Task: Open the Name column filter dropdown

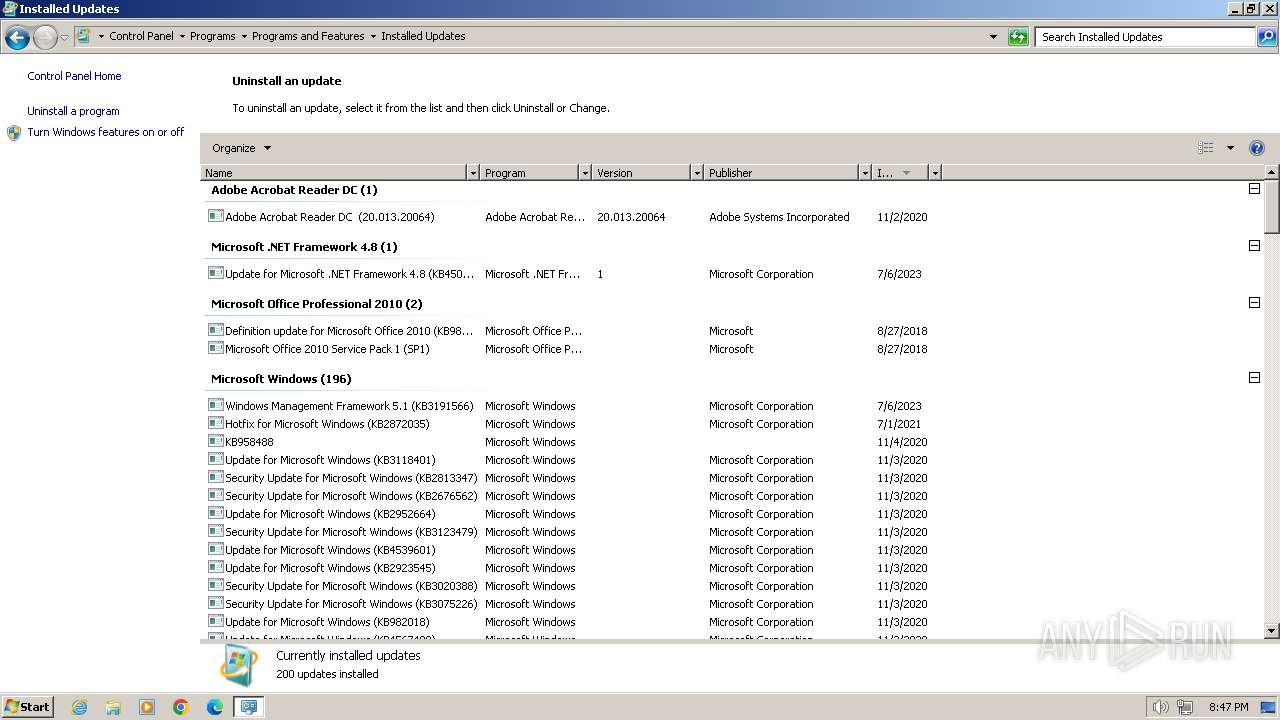Action: pyautogui.click(x=473, y=173)
